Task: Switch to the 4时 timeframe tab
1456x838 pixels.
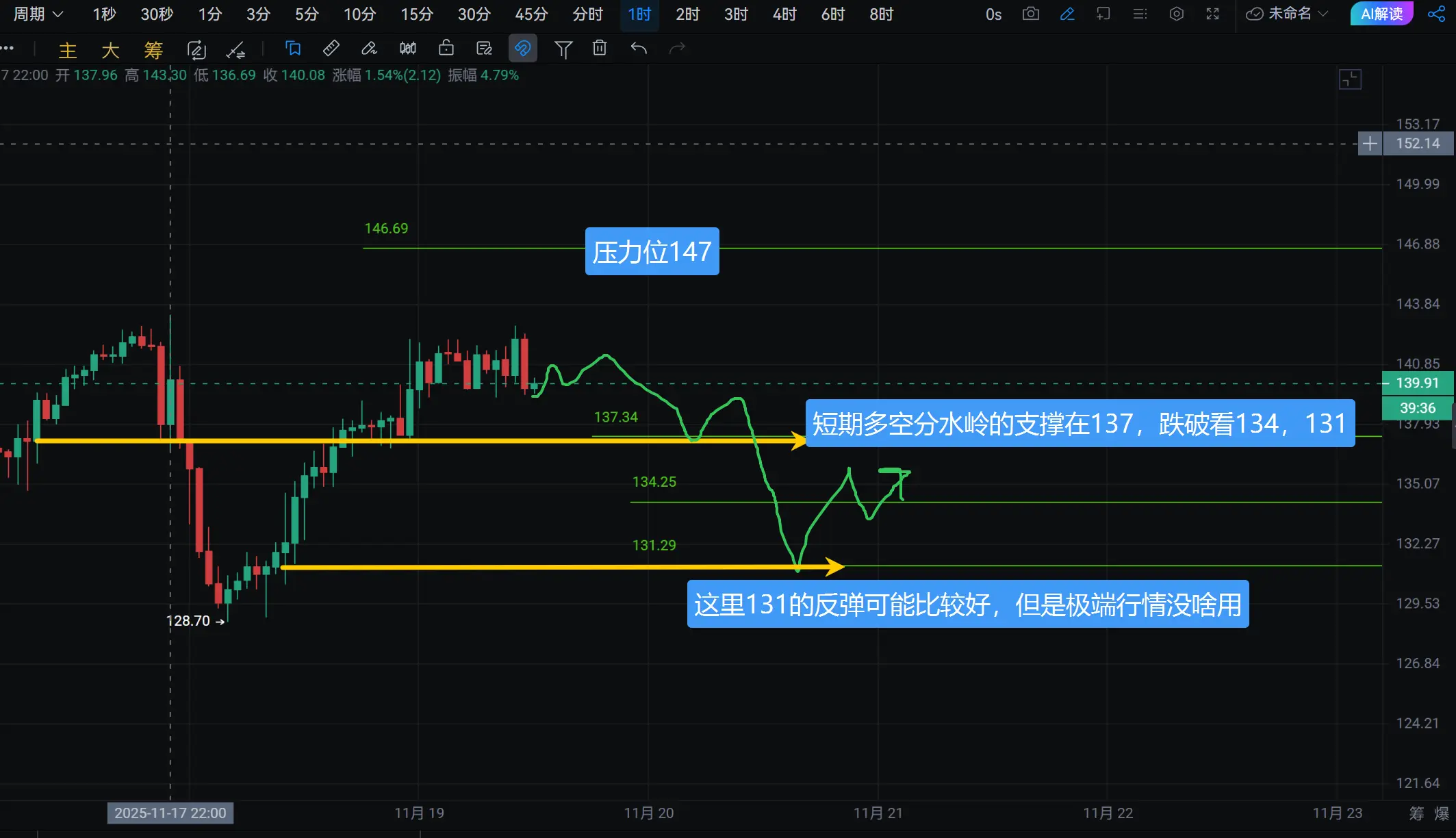Action: click(784, 14)
